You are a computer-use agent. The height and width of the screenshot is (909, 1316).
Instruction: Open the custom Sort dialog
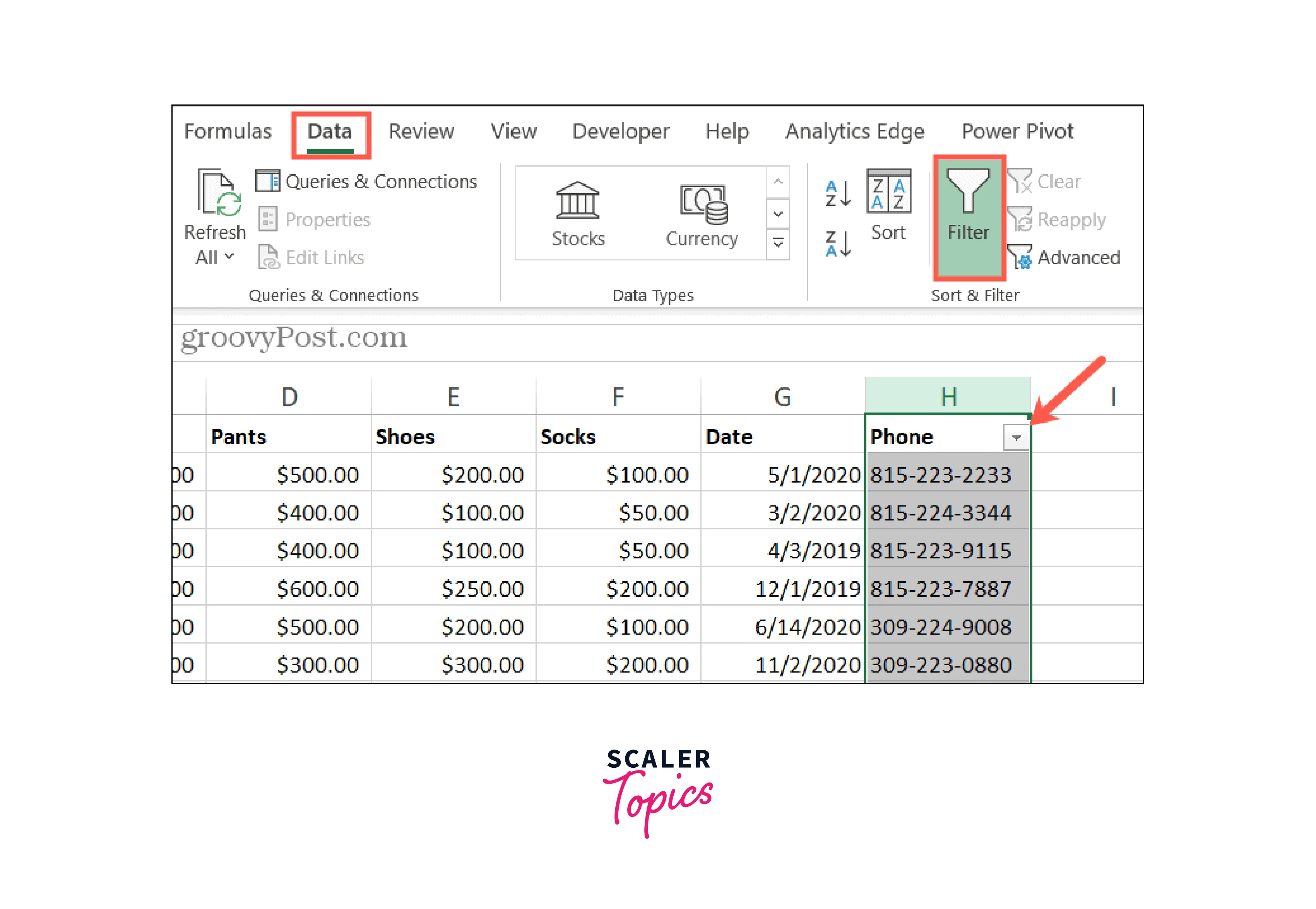tap(888, 204)
